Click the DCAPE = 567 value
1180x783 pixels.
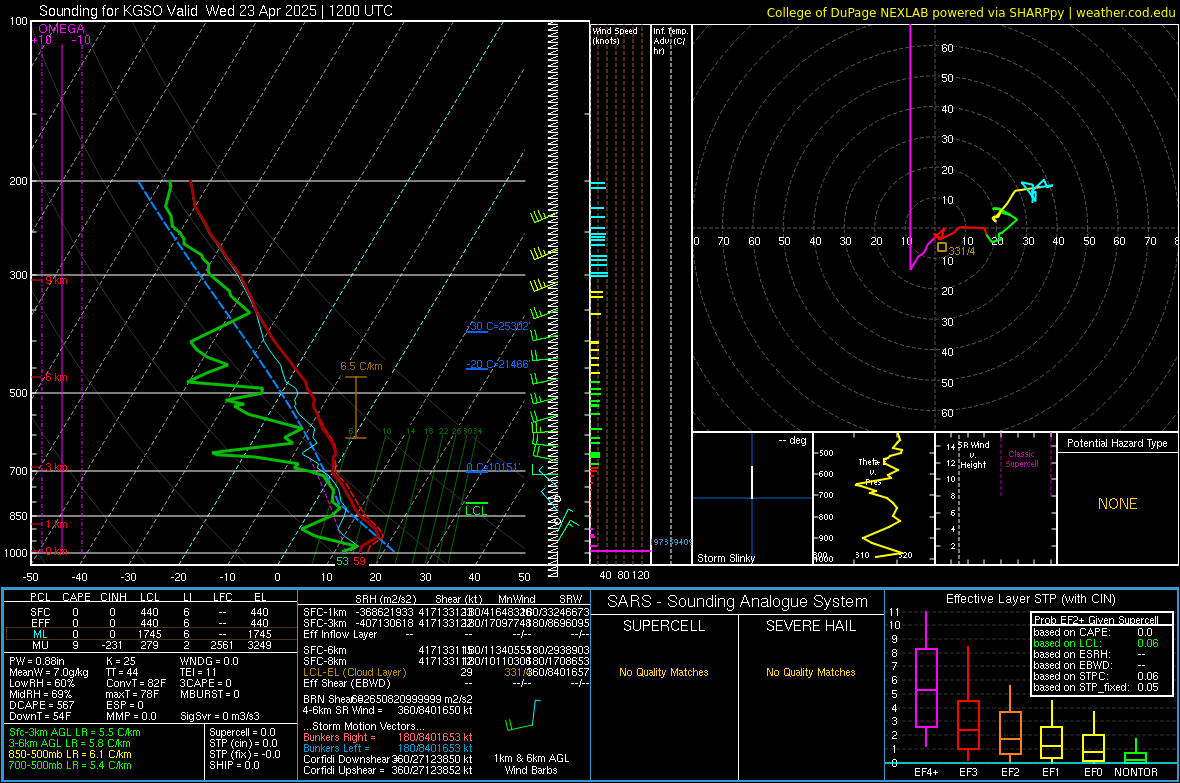(41, 705)
